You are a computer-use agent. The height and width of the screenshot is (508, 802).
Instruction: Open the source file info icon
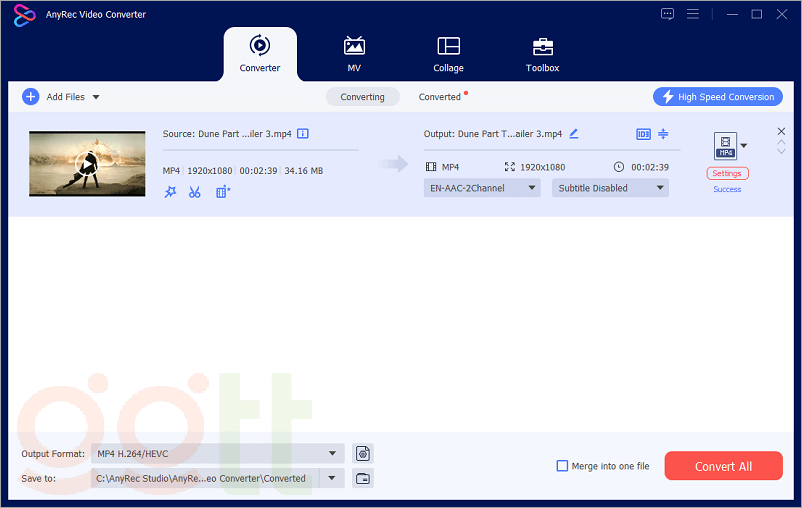(x=303, y=134)
